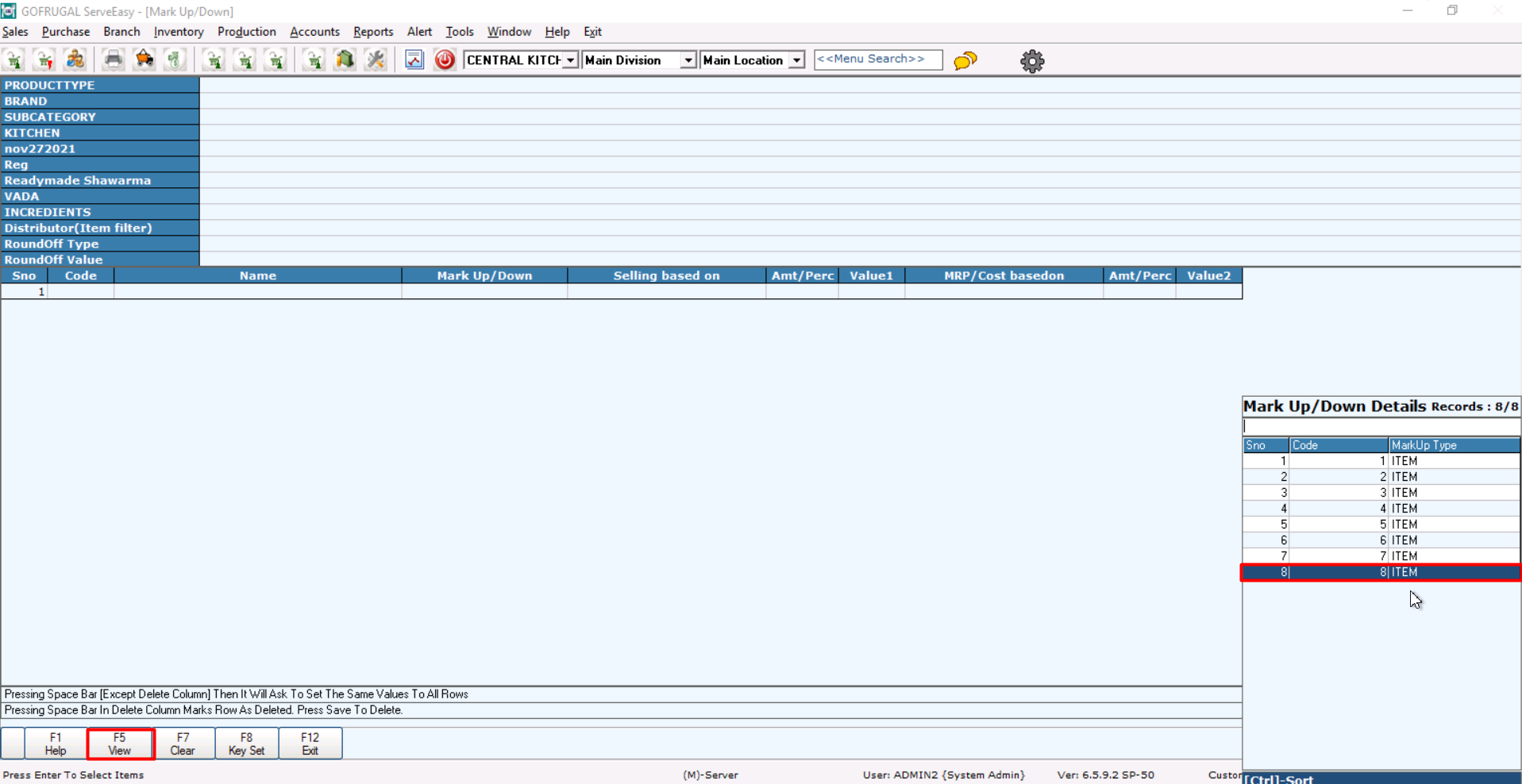Click the F1 Help button
Screen dimensions: 1522x784
click(x=56, y=744)
